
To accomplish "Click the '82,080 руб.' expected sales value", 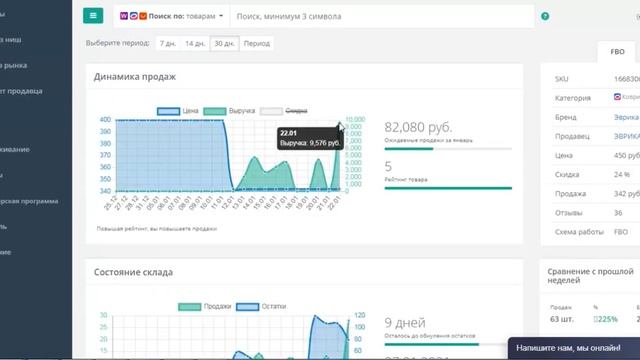I will (418, 127).
